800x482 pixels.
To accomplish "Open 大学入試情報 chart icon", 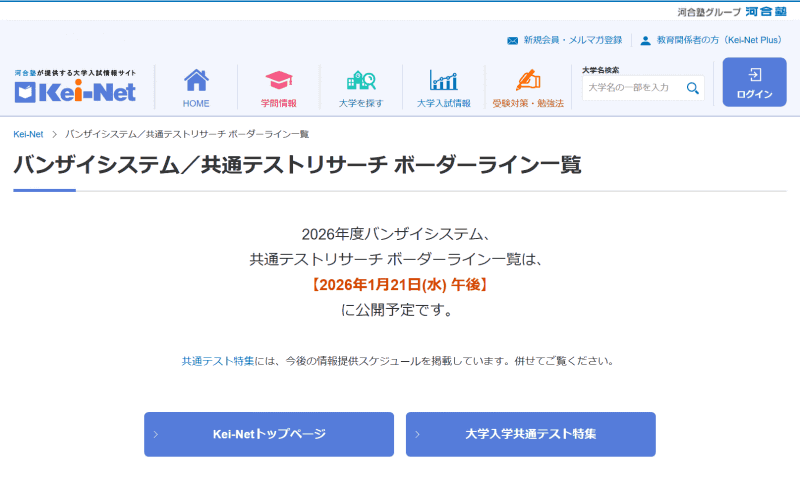I will (x=443, y=80).
